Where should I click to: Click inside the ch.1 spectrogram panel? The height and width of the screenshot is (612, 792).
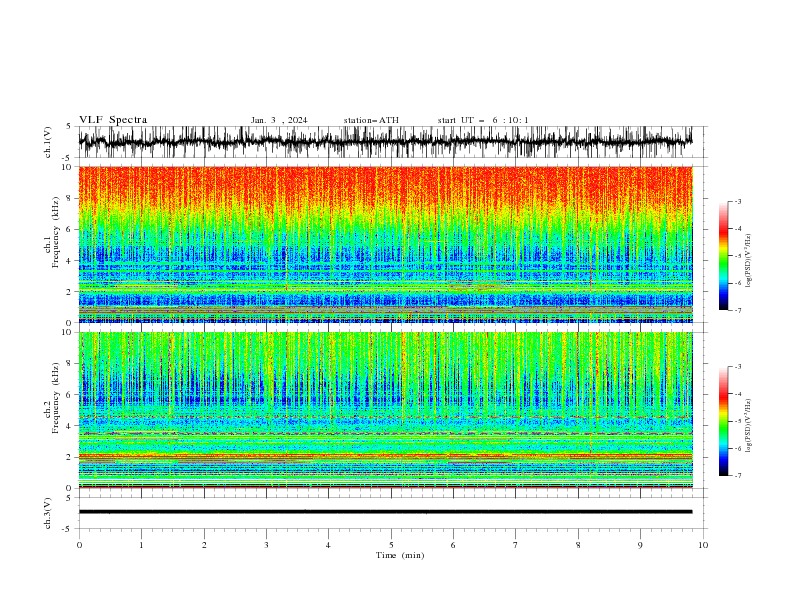click(x=385, y=244)
